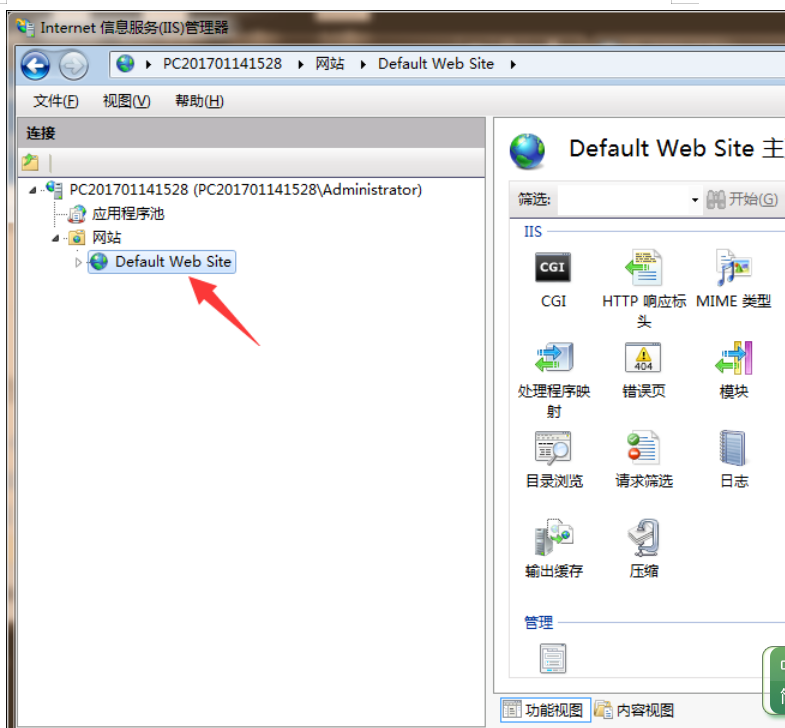The image size is (785, 728).
Task: Switch to 功能视图 tab
Action: point(545,709)
